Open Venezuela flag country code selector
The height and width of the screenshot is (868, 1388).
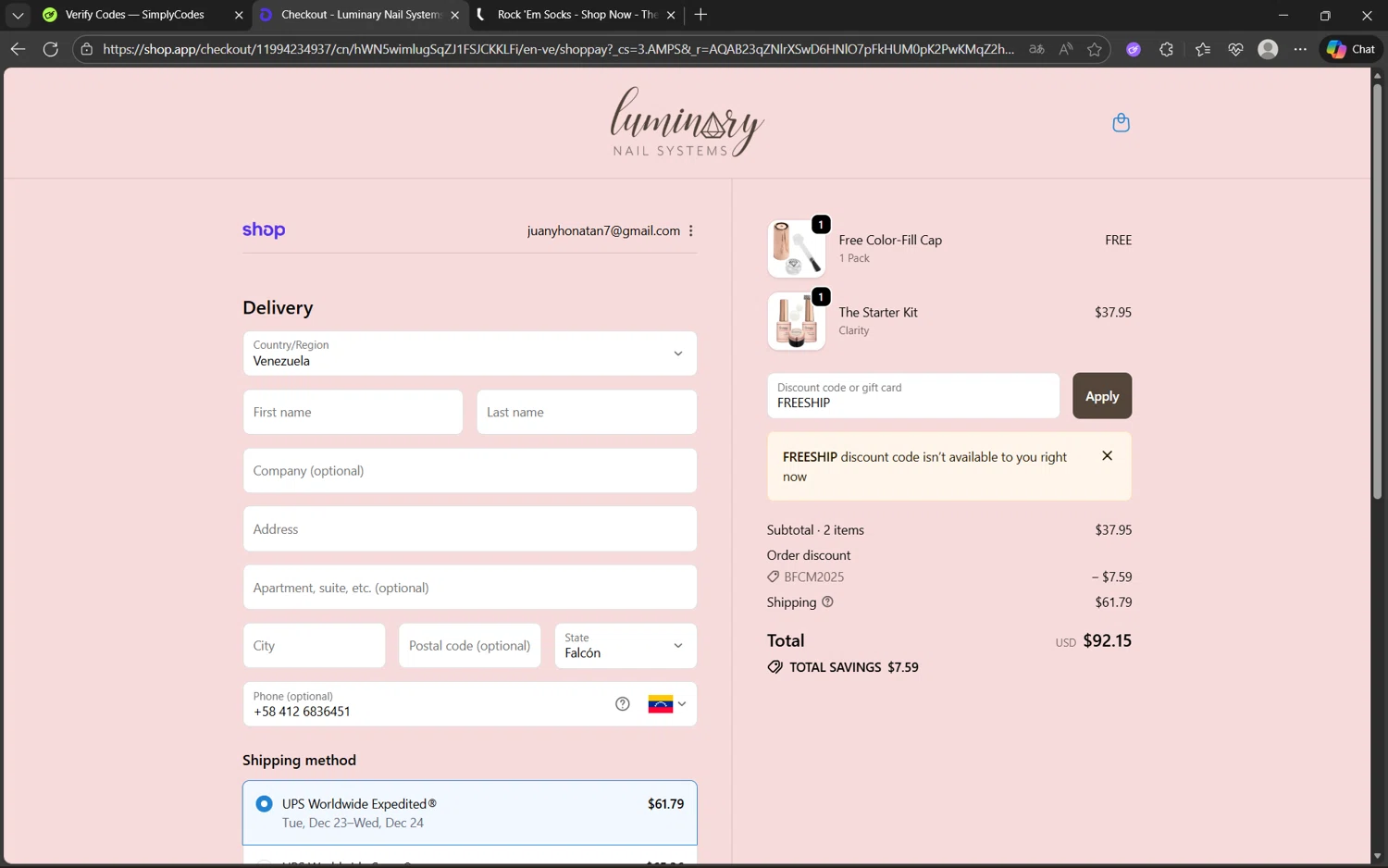(667, 704)
